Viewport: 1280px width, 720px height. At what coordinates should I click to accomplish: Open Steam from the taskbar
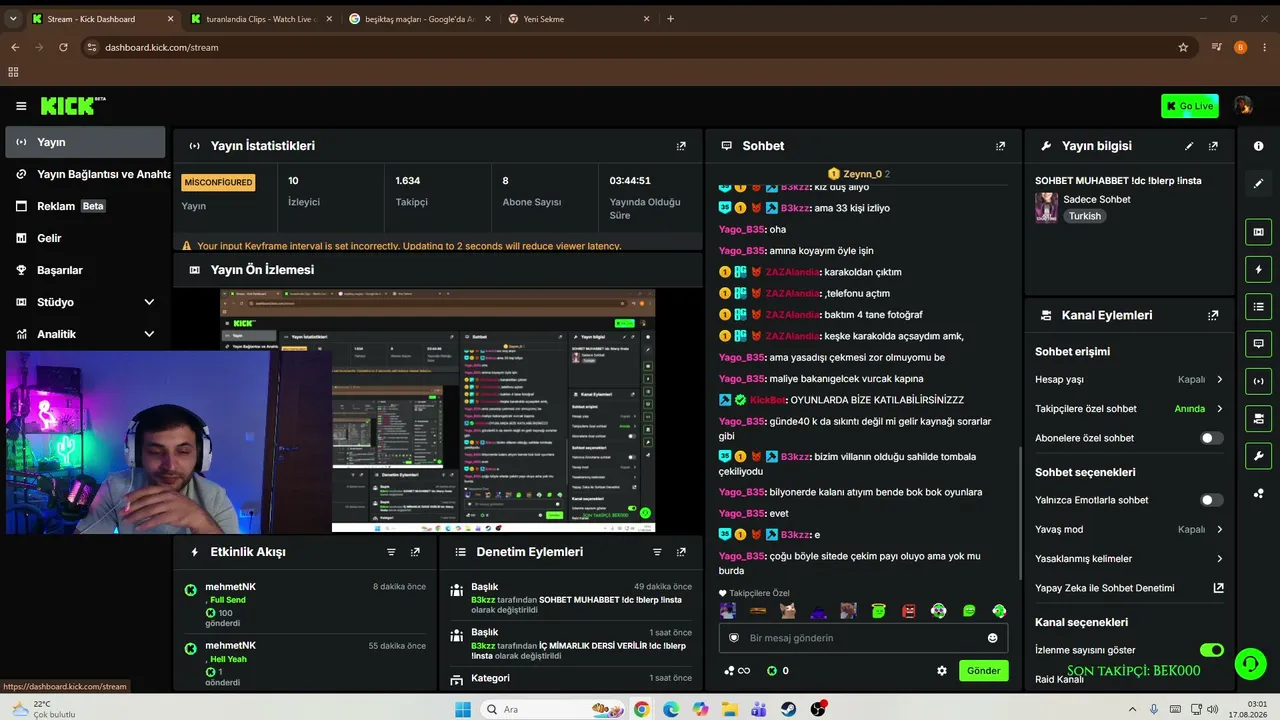789,709
